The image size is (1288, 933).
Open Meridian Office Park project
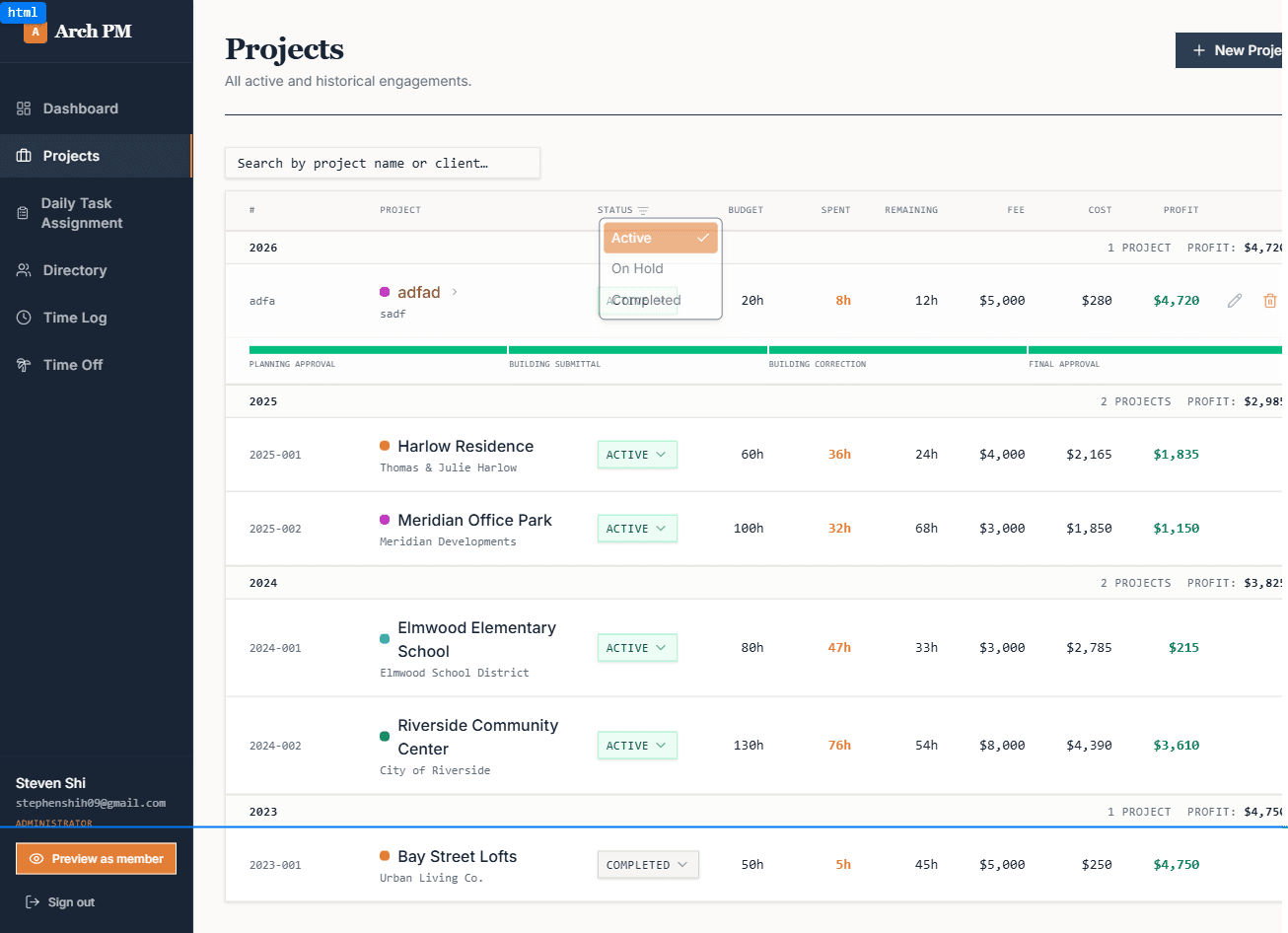pyautogui.click(x=474, y=521)
